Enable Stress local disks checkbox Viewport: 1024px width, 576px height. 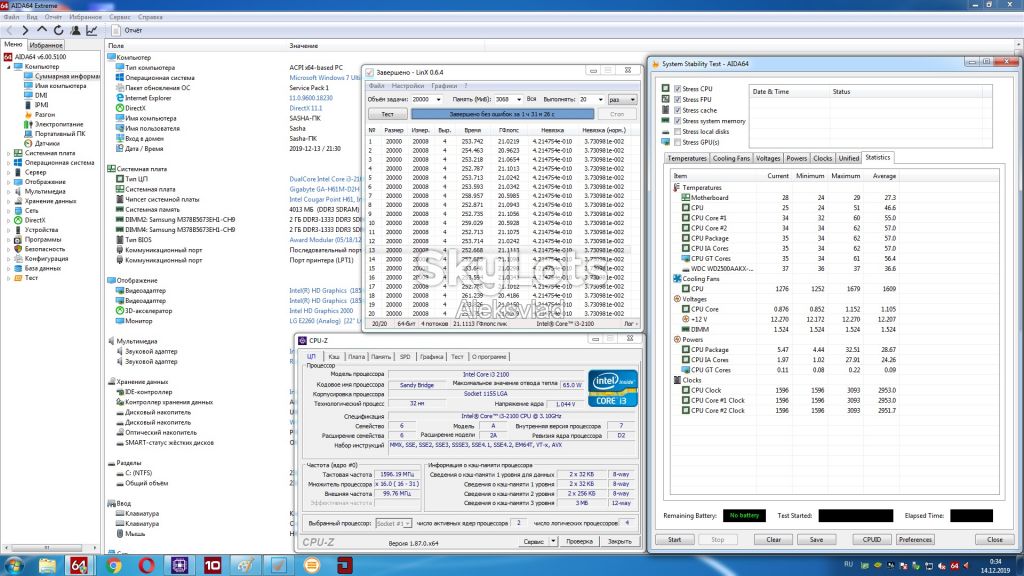click(x=678, y=131)
